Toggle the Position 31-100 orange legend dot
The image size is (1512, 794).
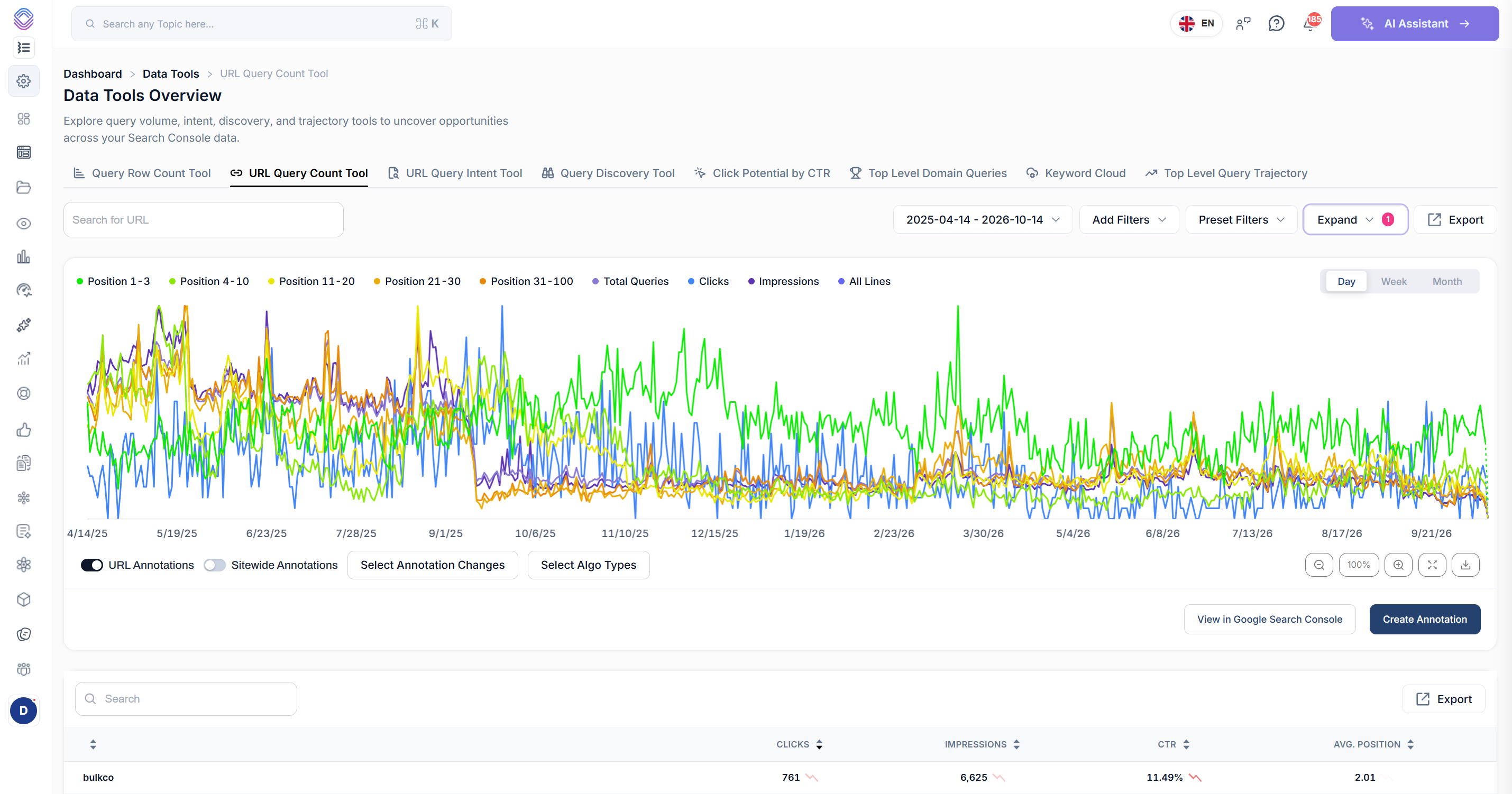(x=482, y=281)
